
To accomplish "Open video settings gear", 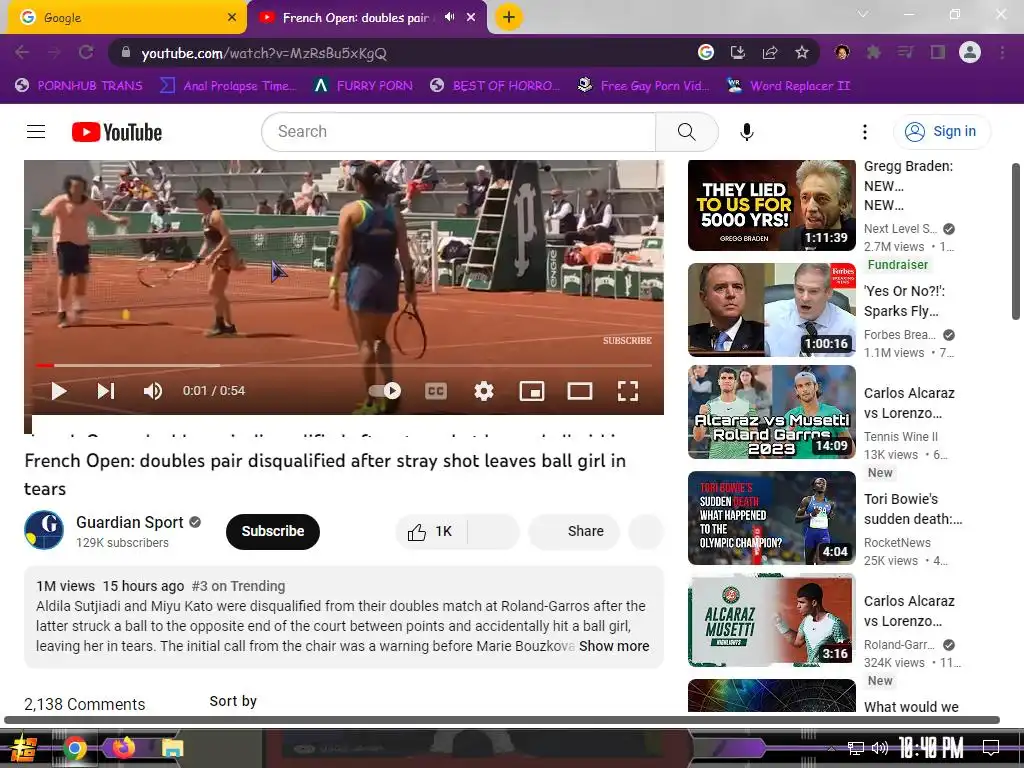I will (484, 391).
